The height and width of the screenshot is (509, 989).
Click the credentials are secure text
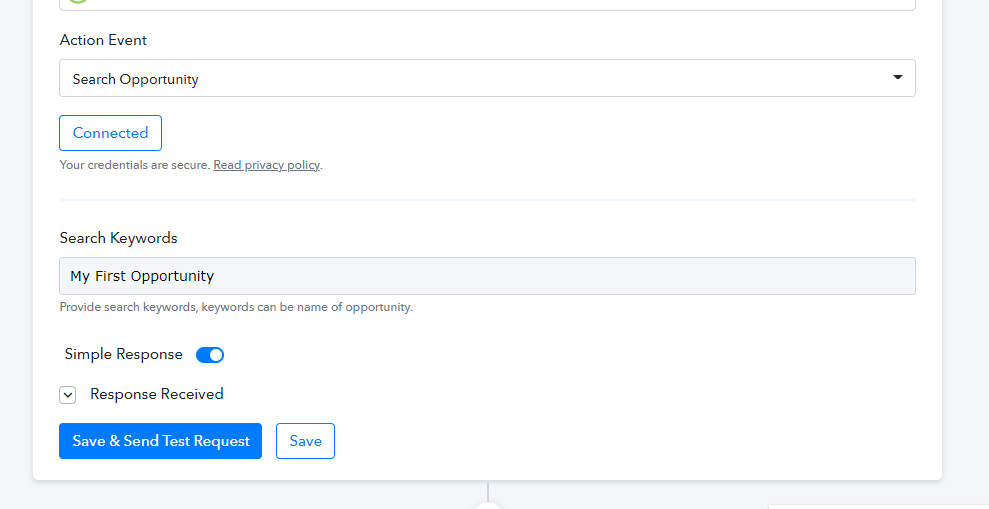135,165
